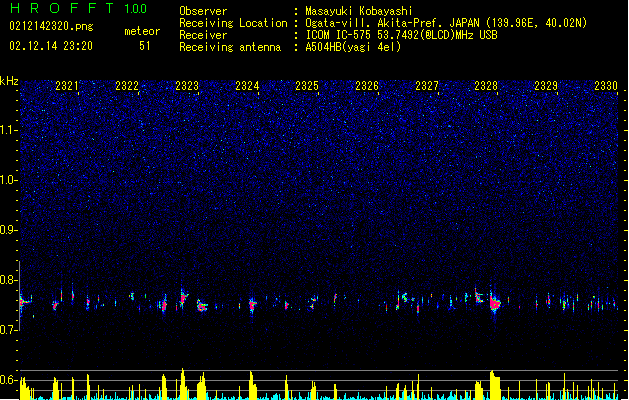Click the 2325 time marker

click(x=307, y=86)
